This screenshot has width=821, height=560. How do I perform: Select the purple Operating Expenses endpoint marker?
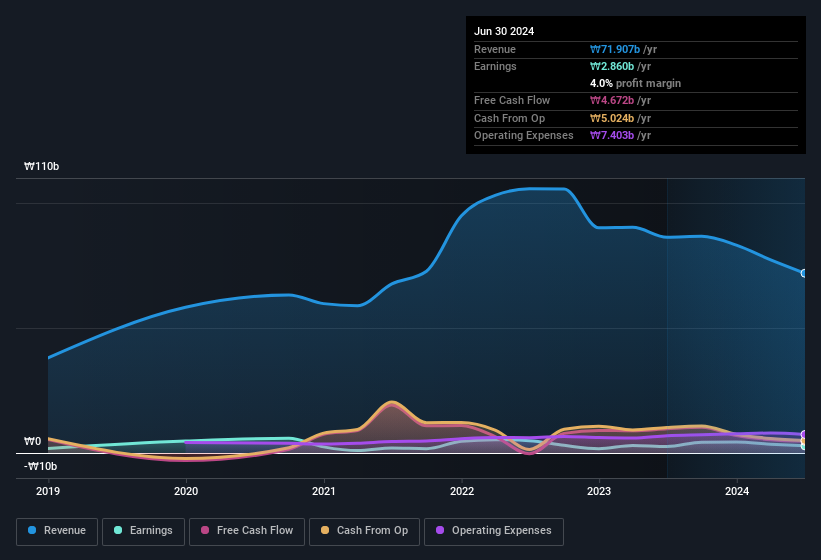click(804, 434)
